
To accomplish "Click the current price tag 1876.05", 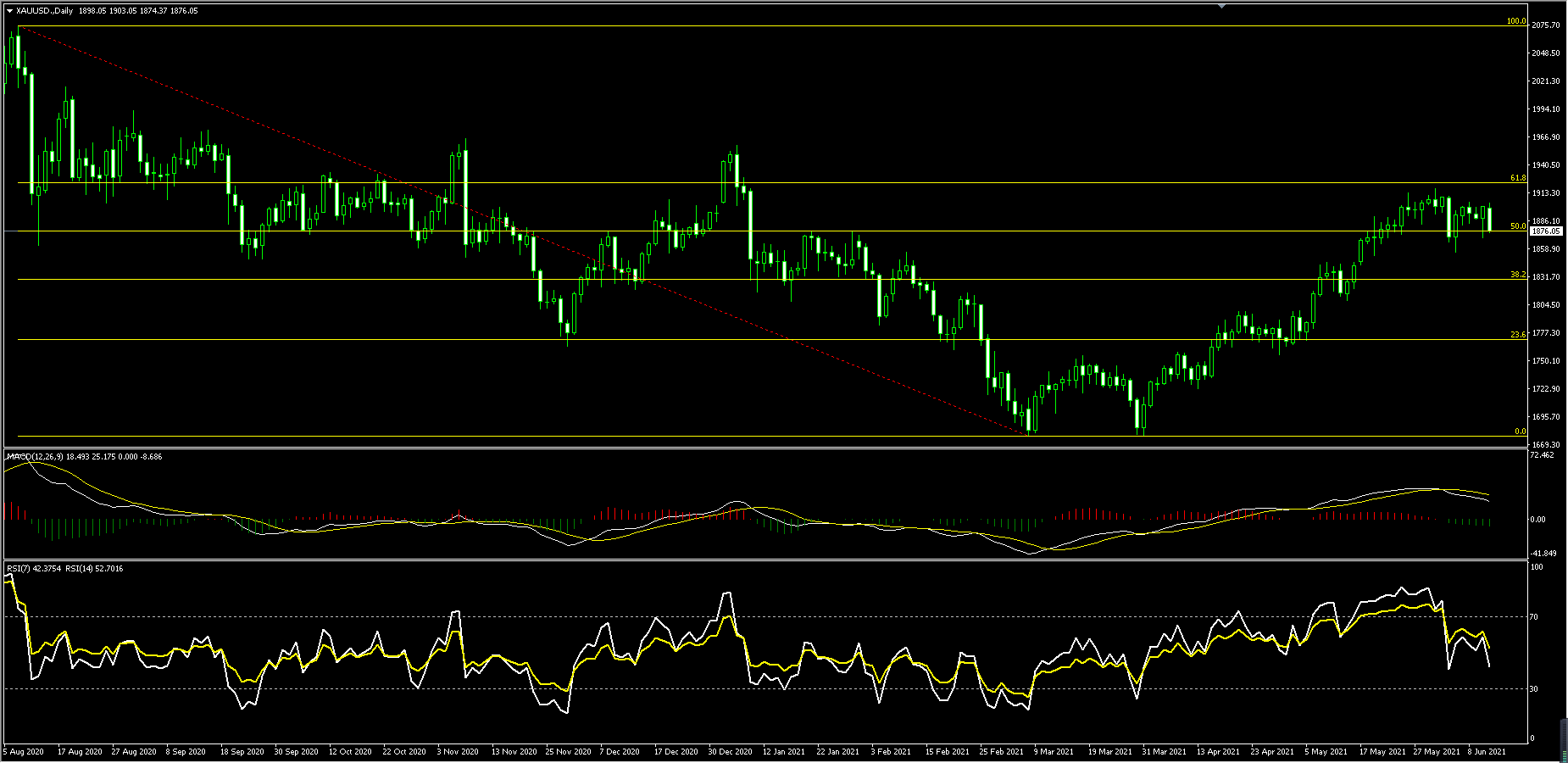I will (1547, 231).
